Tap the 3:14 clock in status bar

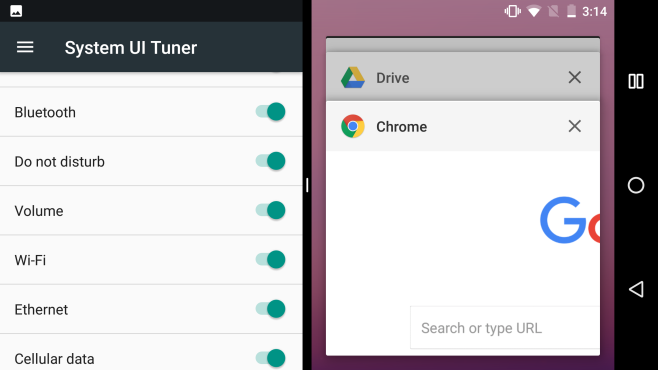[595, 11]
